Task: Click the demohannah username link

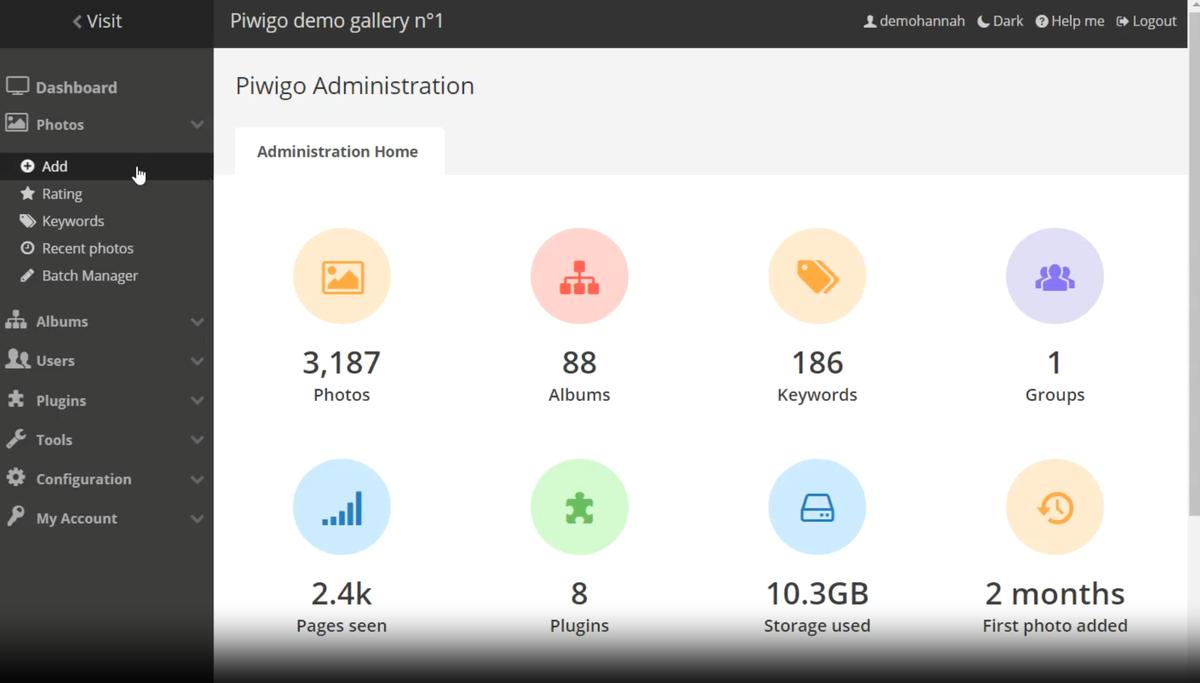Action: point(922,21)
